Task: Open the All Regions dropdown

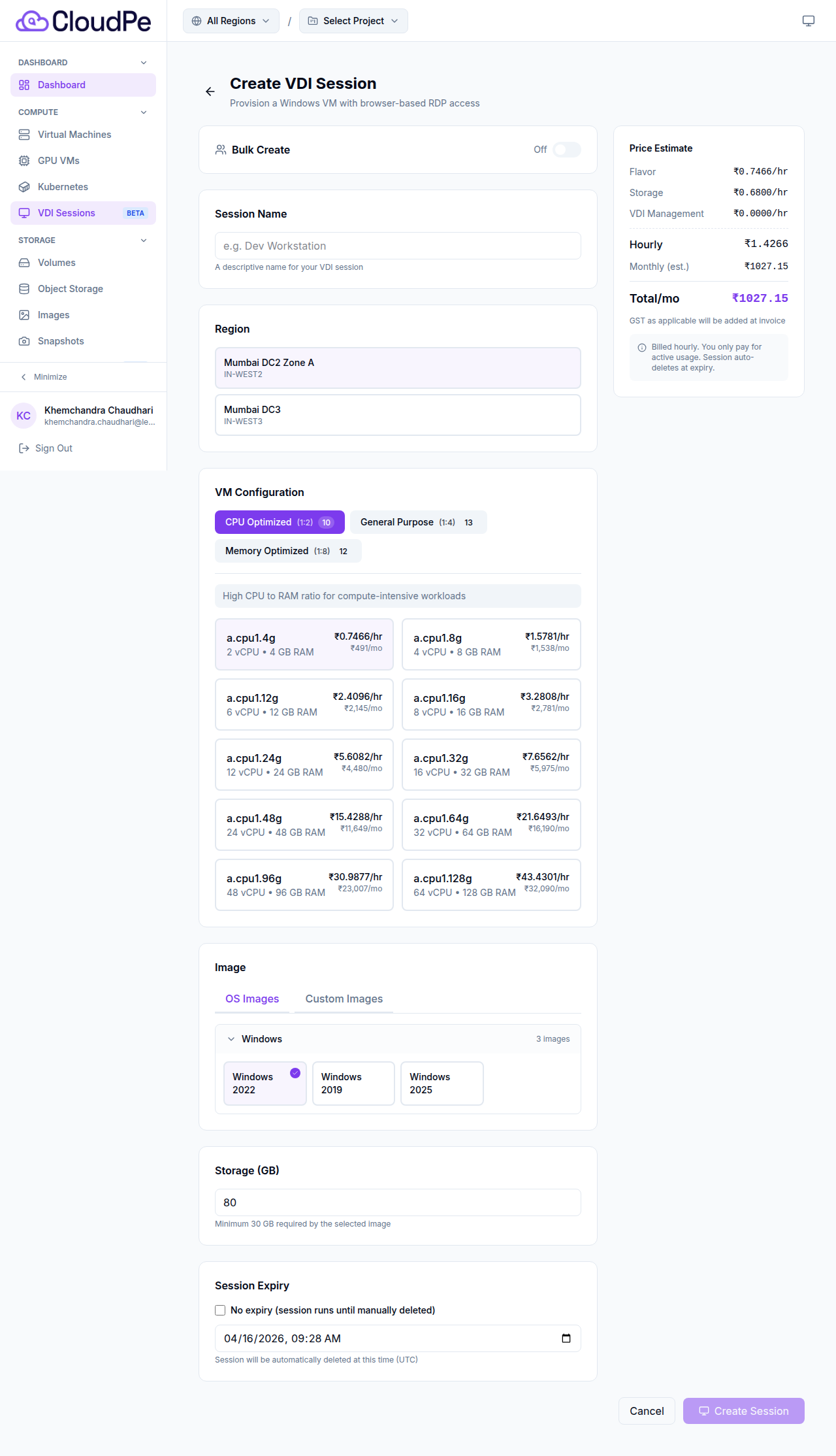Action: 231,21
